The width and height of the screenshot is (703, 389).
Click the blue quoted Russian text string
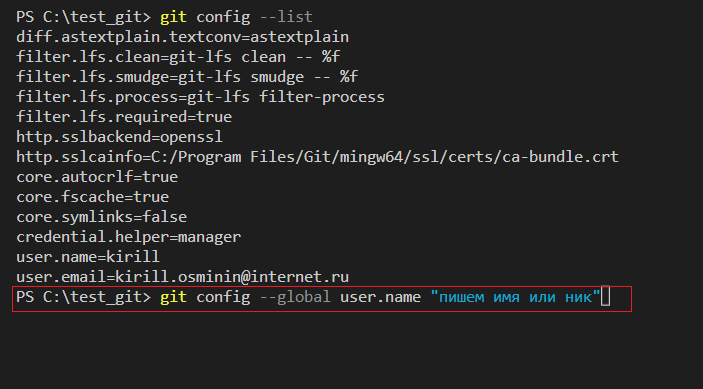coord(515,297)
